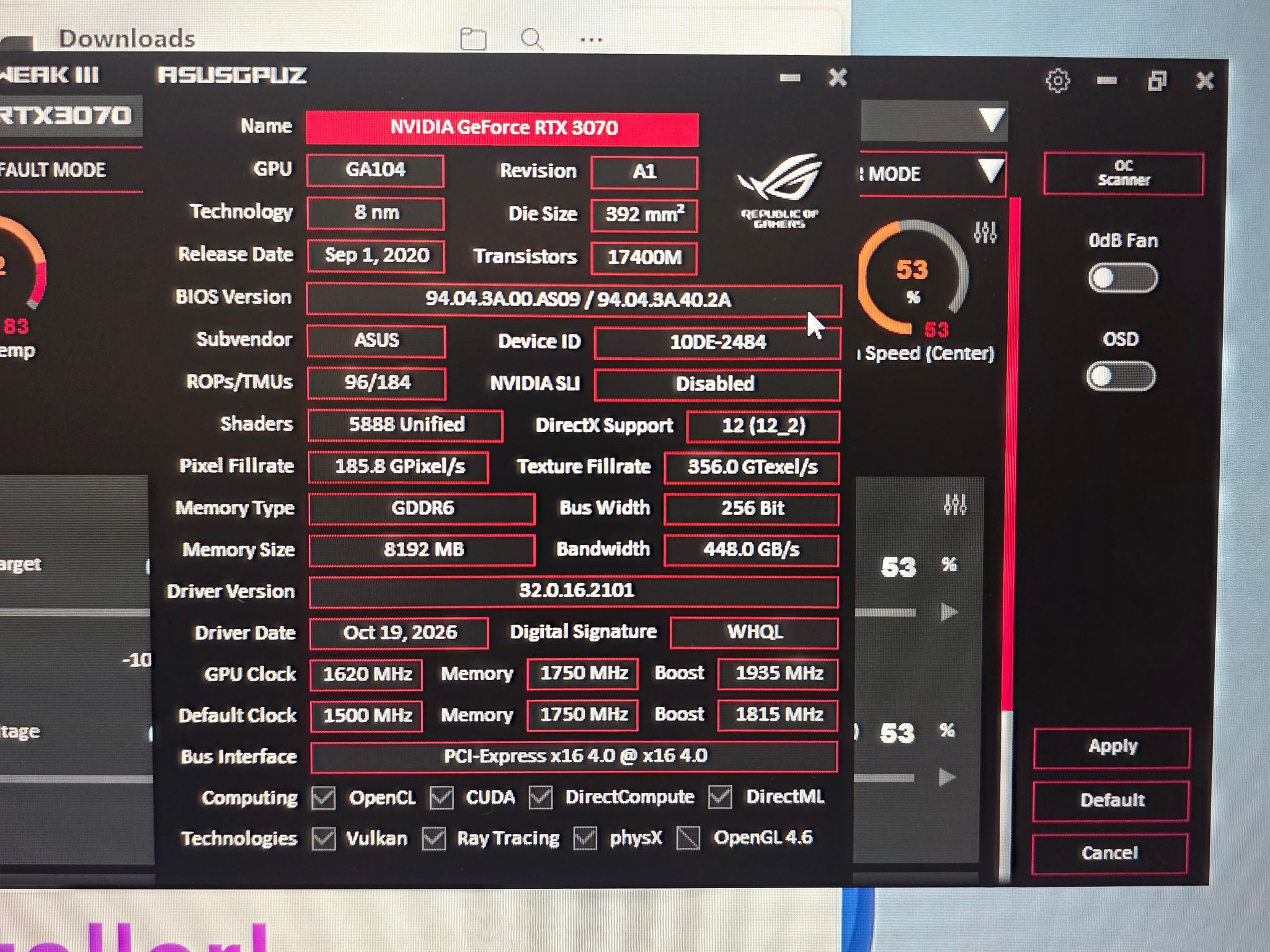Screen dimensions: 1270x952
Task: Click the Driver Version 32.0.16.2101 field
Action: coord(574,591)
